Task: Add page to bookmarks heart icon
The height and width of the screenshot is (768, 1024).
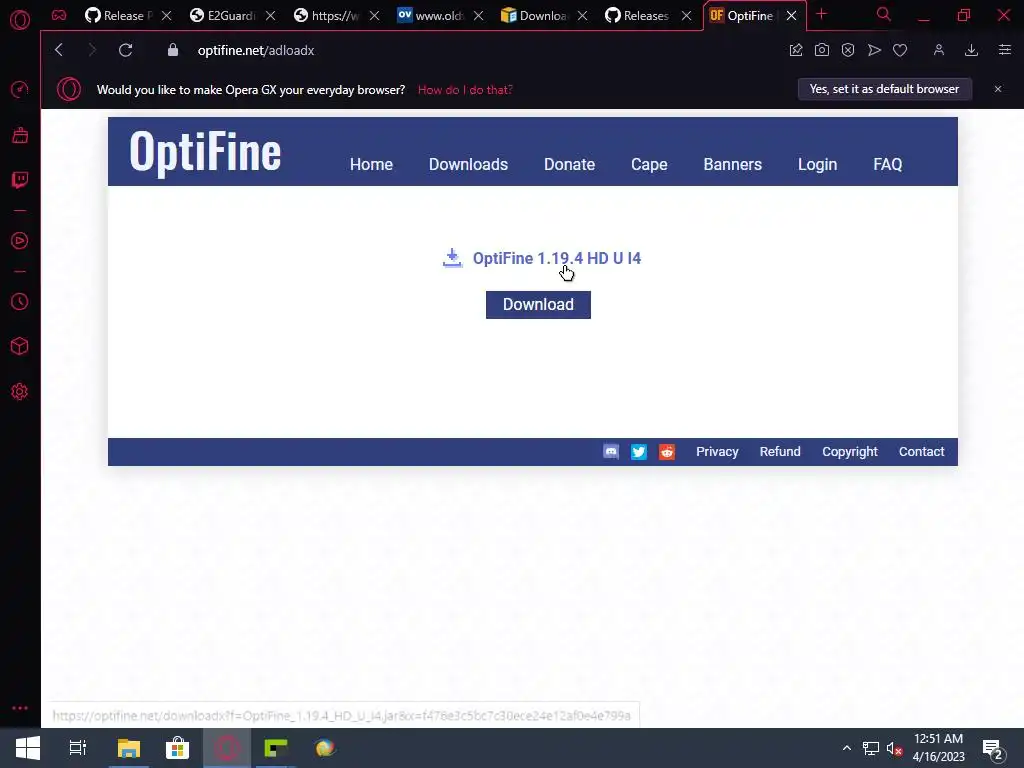Action: click(x=900, y=50)
